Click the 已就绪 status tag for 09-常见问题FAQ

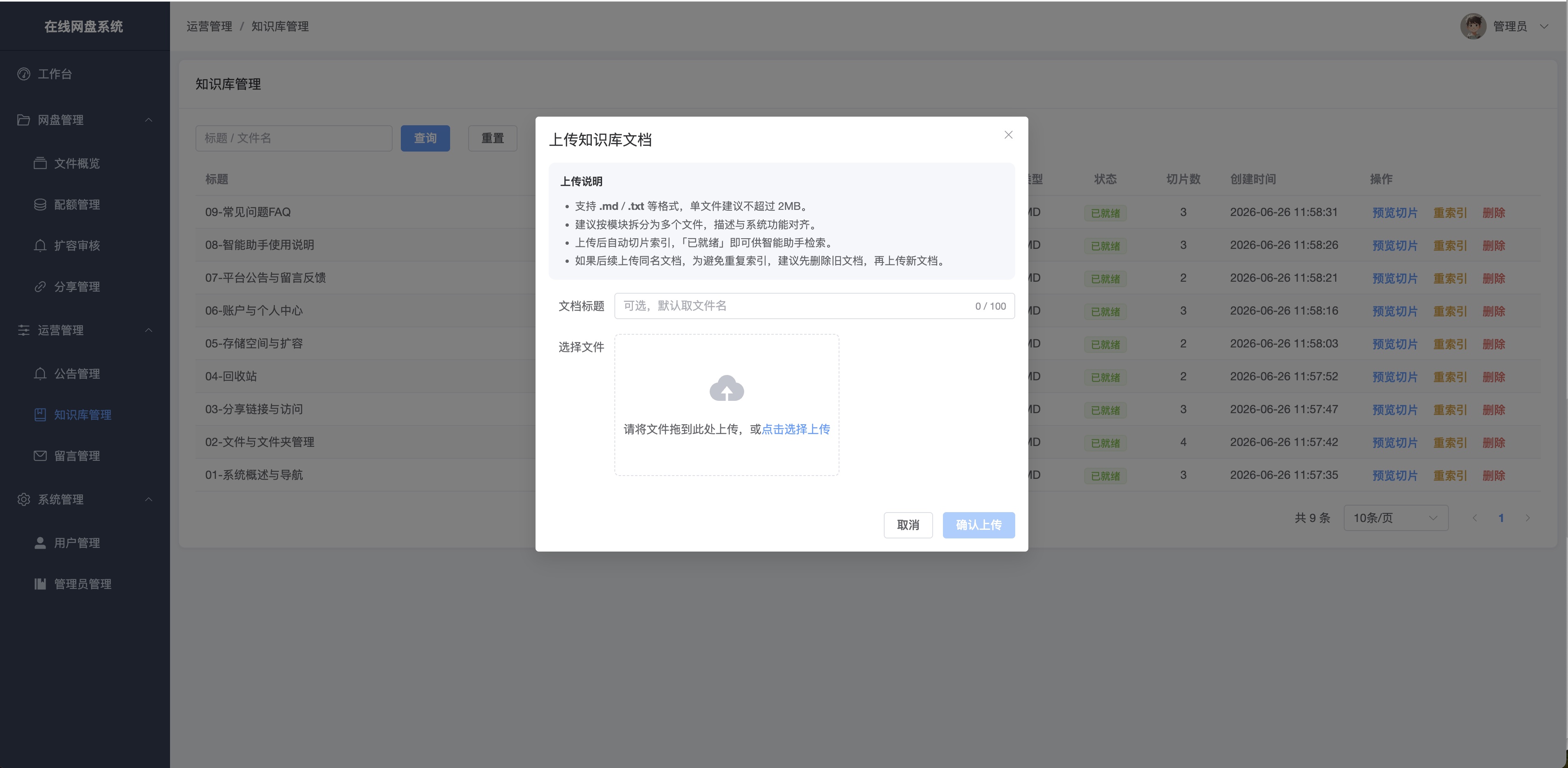(1105, 213)
